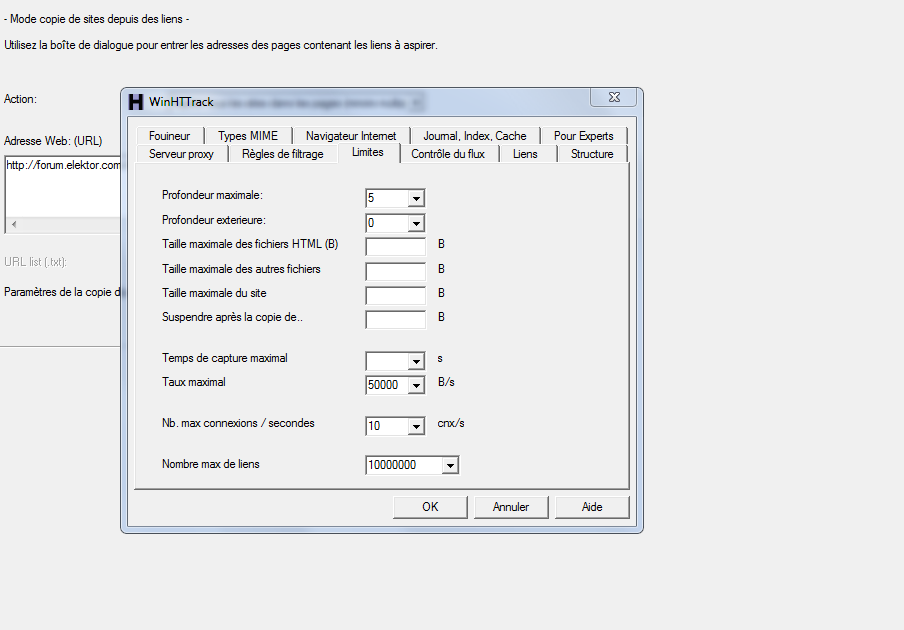Select the Navigateur Internet tab

351,136
